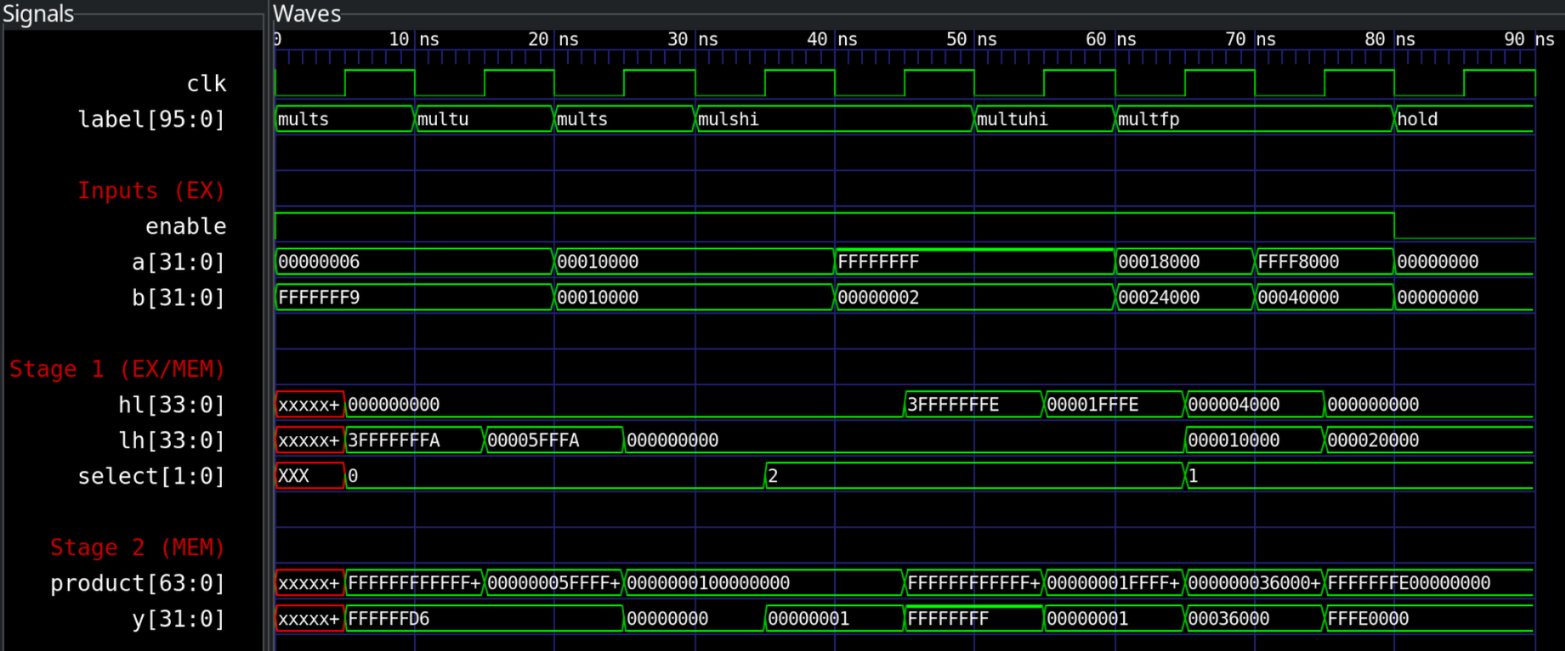Screen dimensions: 1565x651
Task: Click the select segment showing value 0
Action: coord(554,476)
